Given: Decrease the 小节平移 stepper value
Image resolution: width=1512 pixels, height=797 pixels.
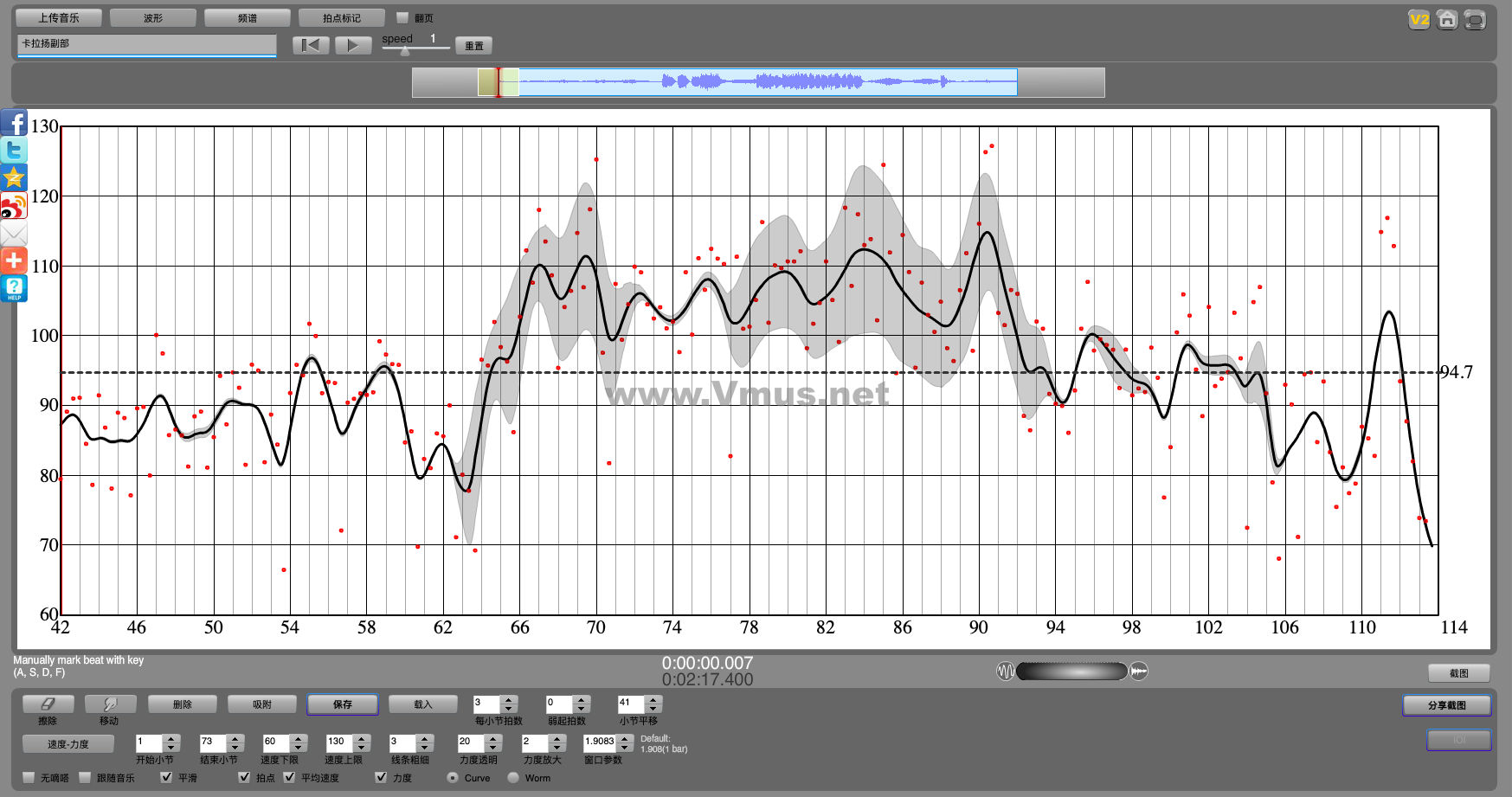Looking at the screenshot, I should (654, 709).
